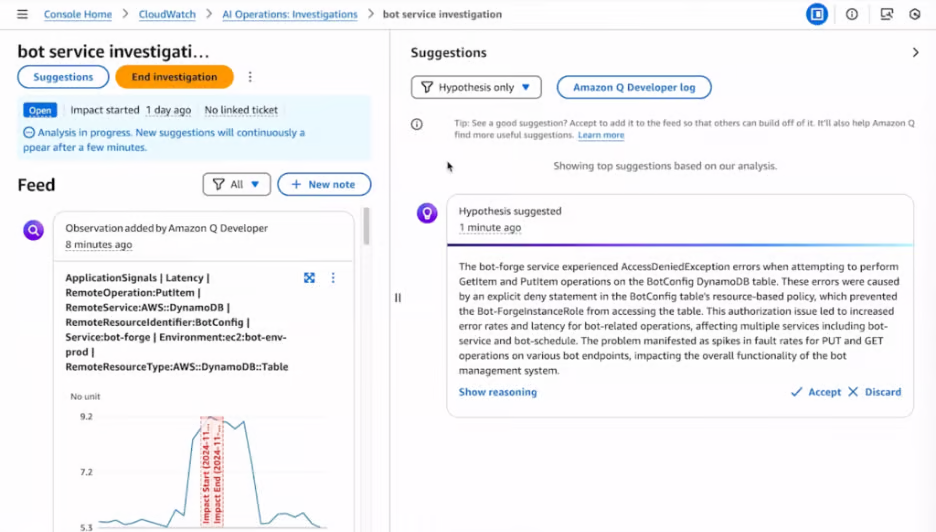Viewport: 936px width, 532px height.
Task: Click the clock icon in top bar
Action: tap(915, 15)
